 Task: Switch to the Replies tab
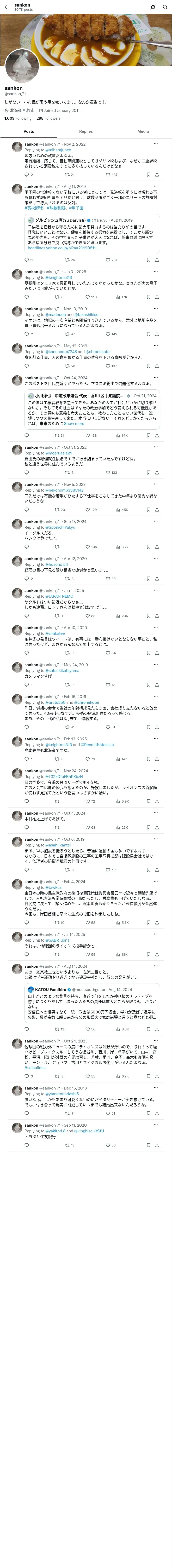86,131
